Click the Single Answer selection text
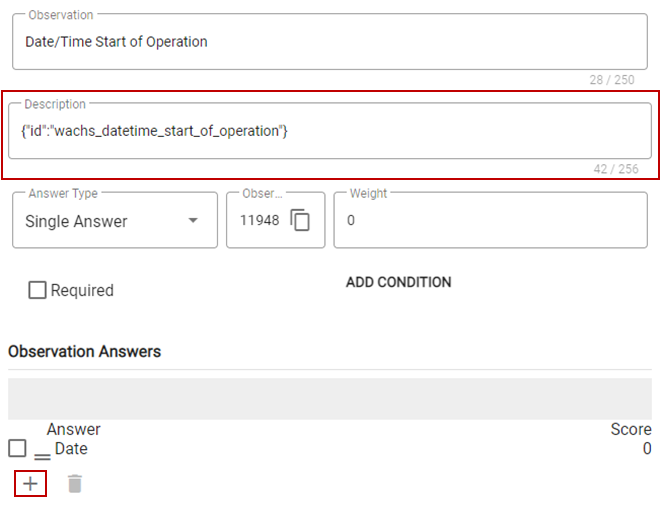The image size is (660, 512). pyautogui.click(x=76, y=221)
